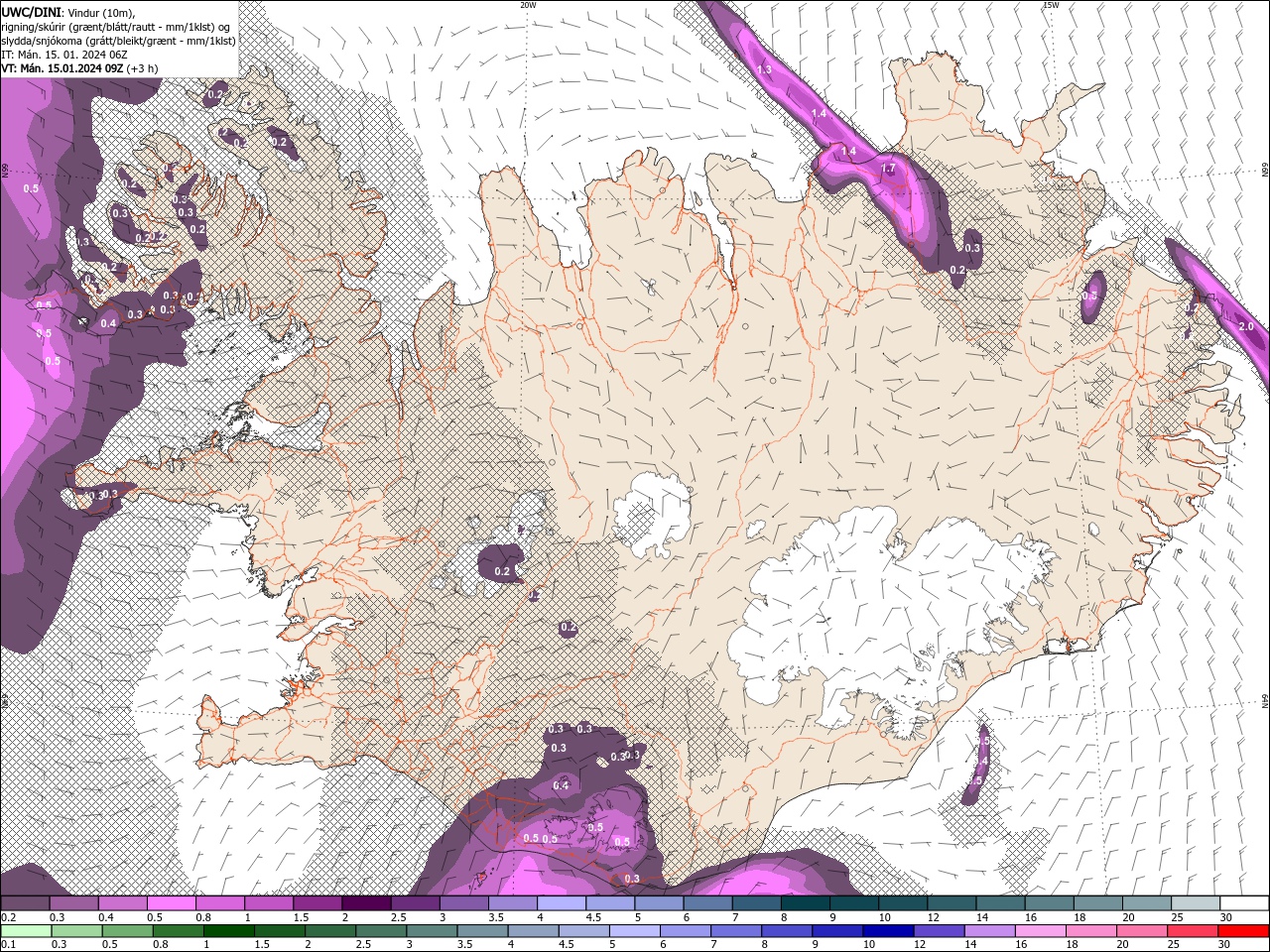The image size is (1270, 952).
Task: Click the deep blue 10 swatch in lower legend
Action: coord(888,931)
